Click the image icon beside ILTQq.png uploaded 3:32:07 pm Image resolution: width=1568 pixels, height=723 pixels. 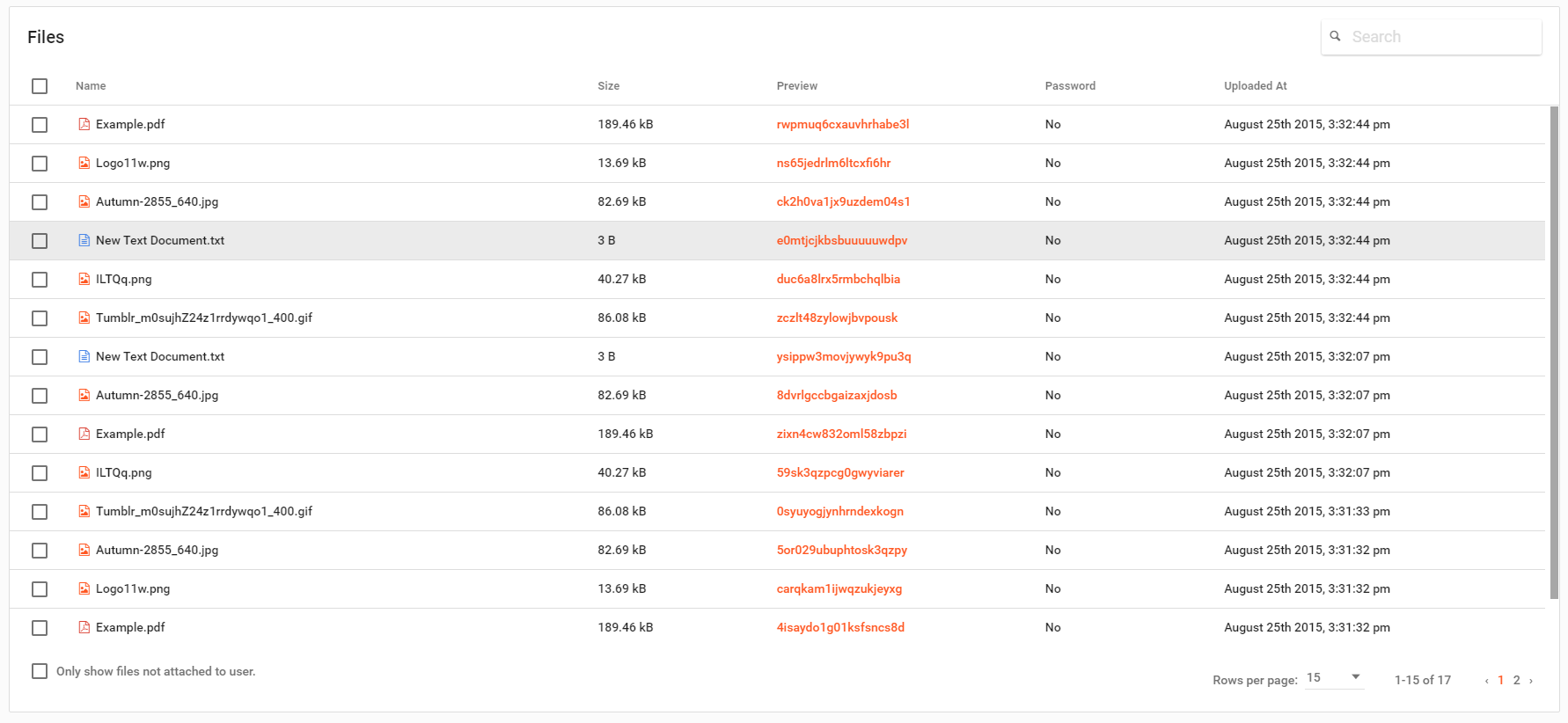click(84, 472)
